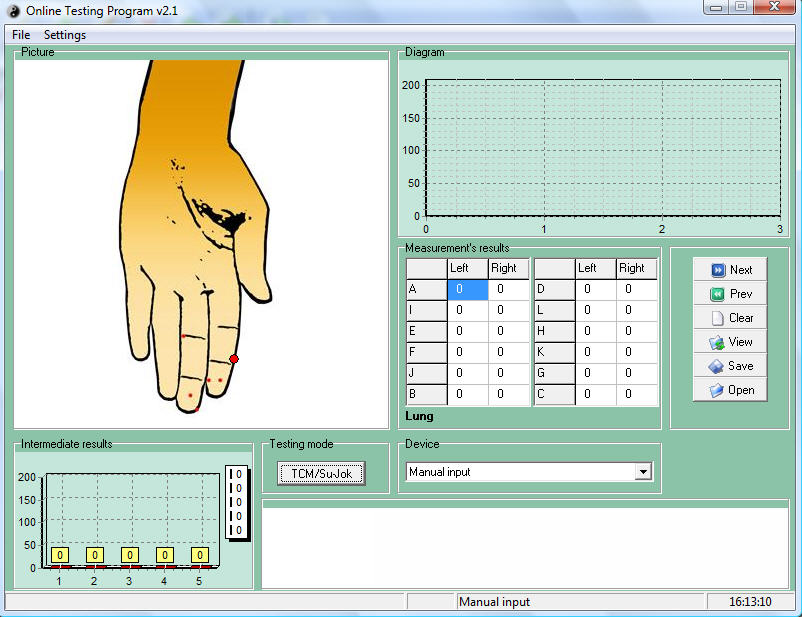Select row J Right value cell

pyautogui.click(x=508, y=373)
